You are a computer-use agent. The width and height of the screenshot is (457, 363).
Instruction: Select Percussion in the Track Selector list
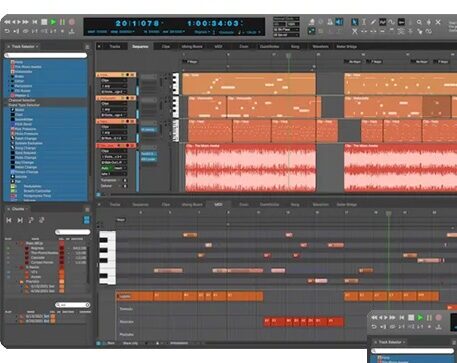(x=23, y=86)
